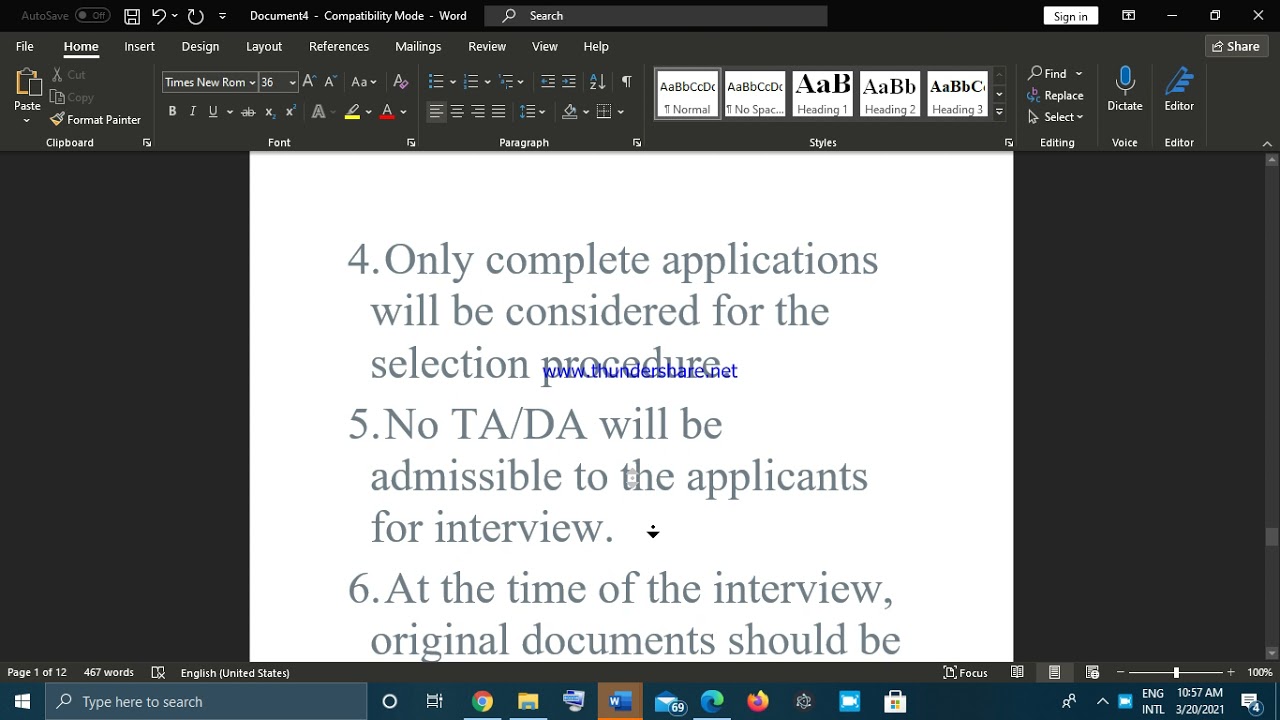Decrease font size with Shrink Font icon
Screen dimensions: 1280x720
pyautogui.click(x=329, y=82)
